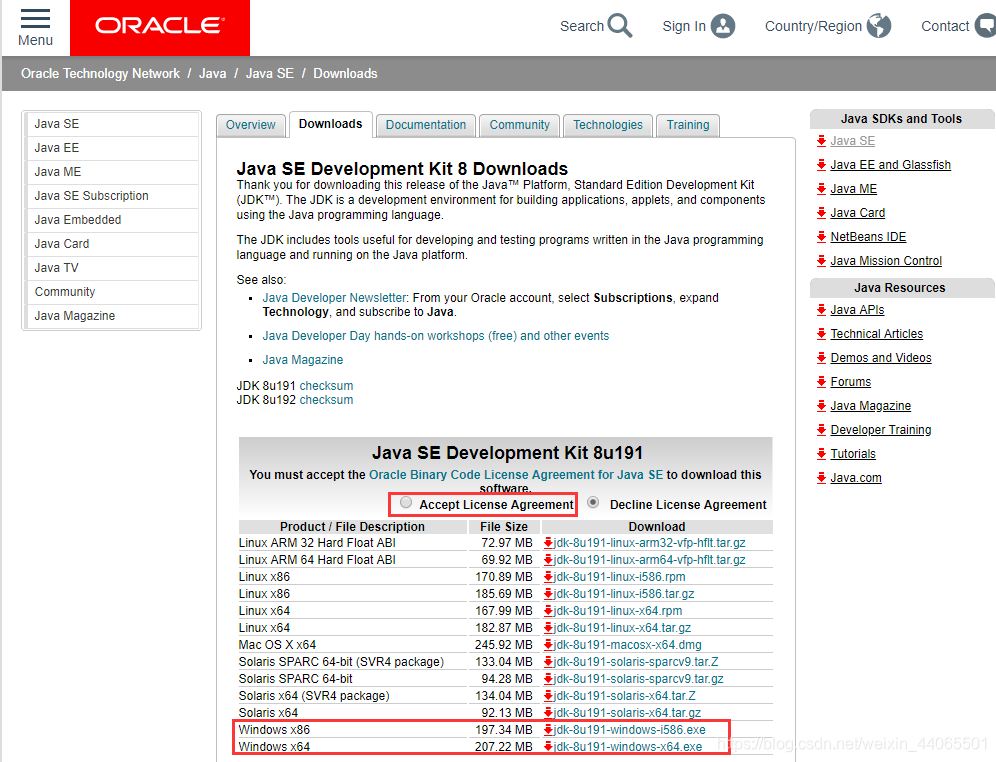
Task: Click Oracle Technology Network breadcrumb link
Action: 100,74
